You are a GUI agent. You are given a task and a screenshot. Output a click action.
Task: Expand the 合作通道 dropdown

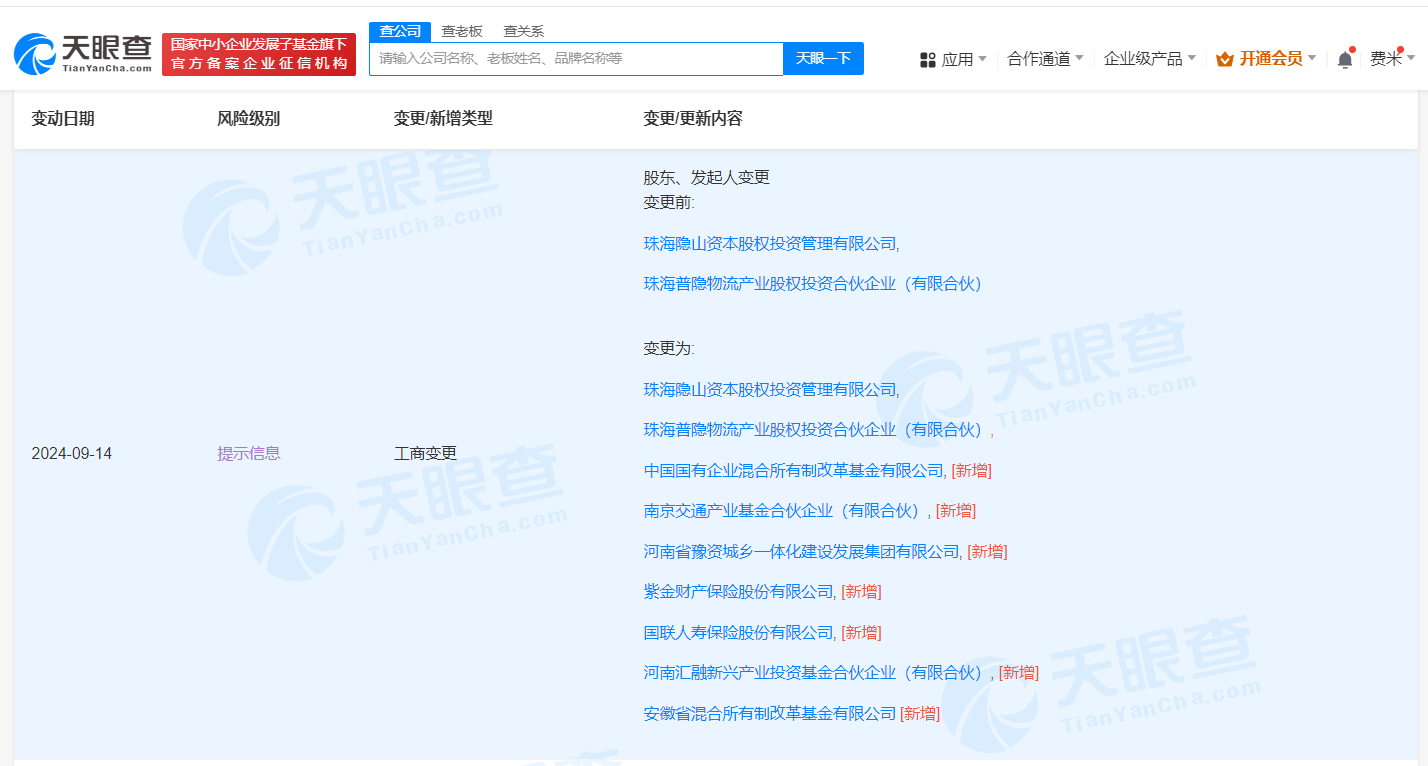(x=1045, y=59)
